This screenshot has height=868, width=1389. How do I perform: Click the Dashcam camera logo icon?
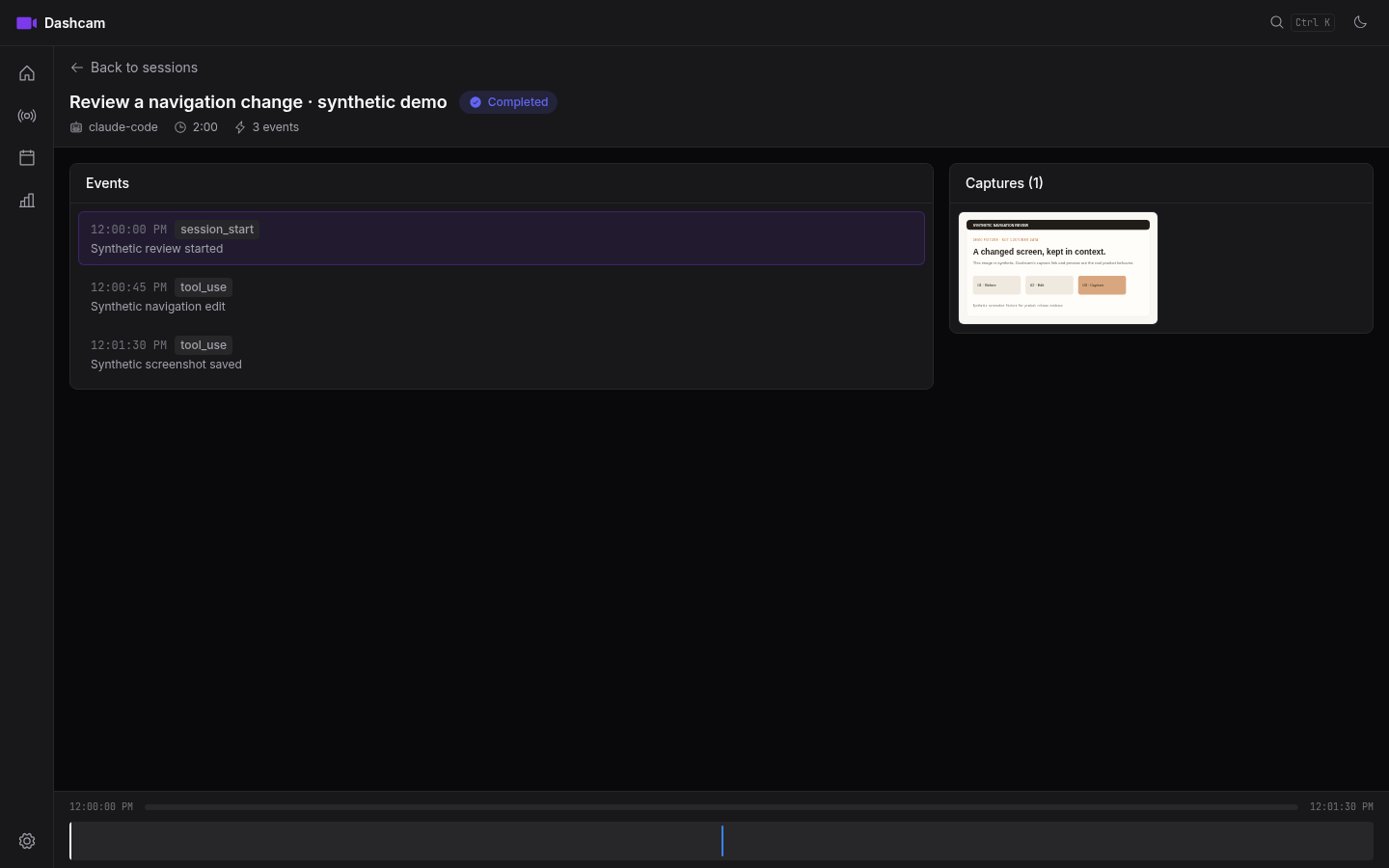26,23
